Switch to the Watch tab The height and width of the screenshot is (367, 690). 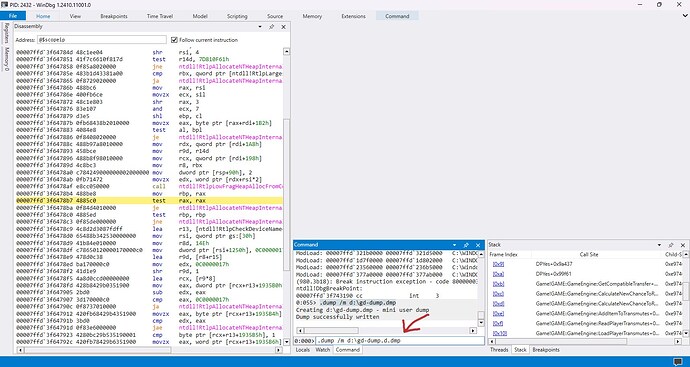tap(323, 350)
